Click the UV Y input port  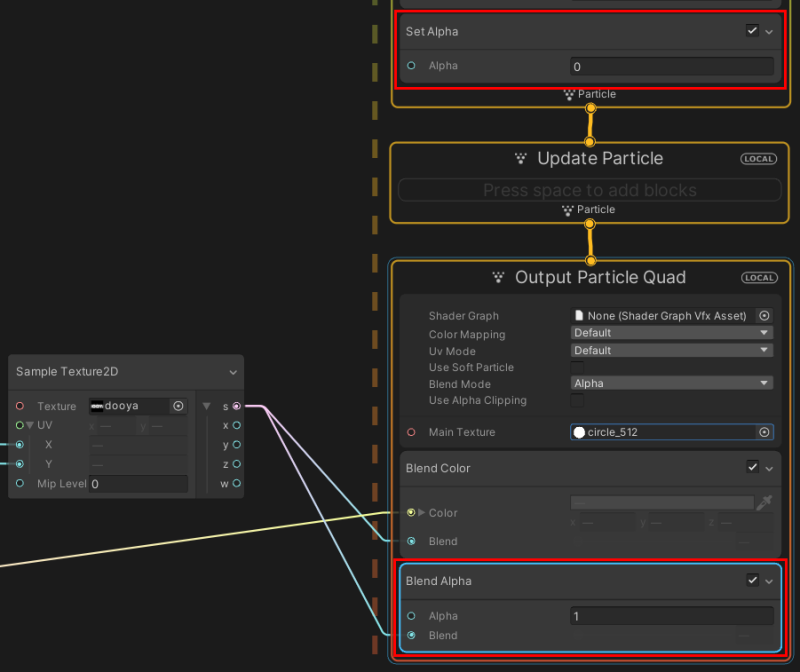(x=19, y=464)
